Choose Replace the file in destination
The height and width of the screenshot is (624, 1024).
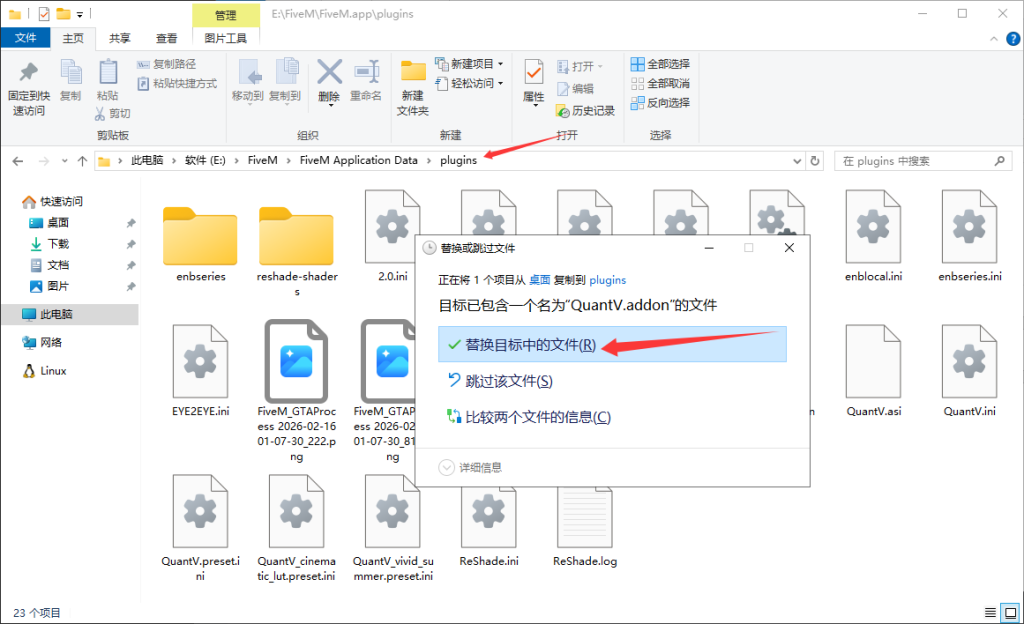[x=530, y=345]
